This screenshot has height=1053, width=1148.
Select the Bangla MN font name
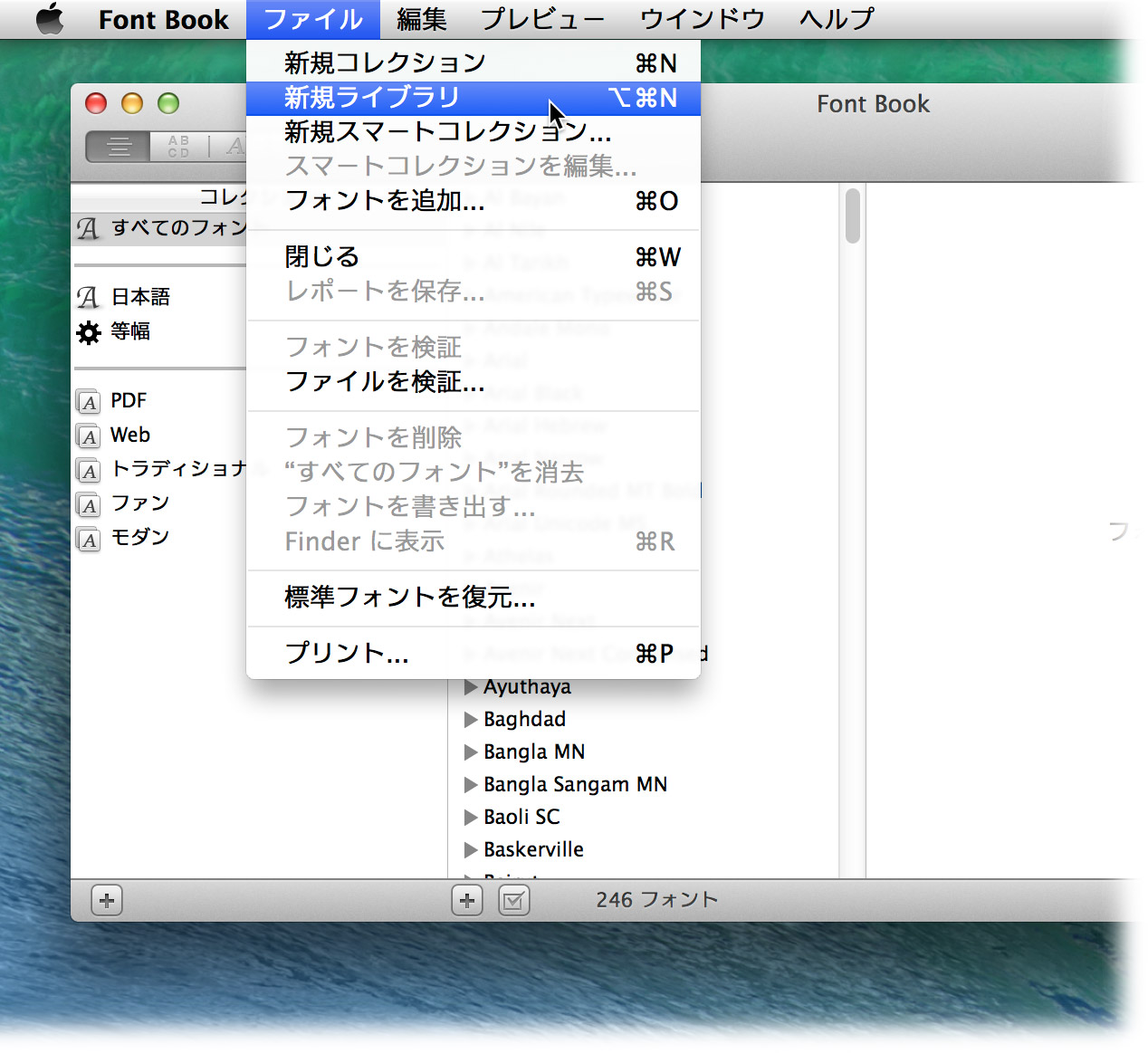534,752
